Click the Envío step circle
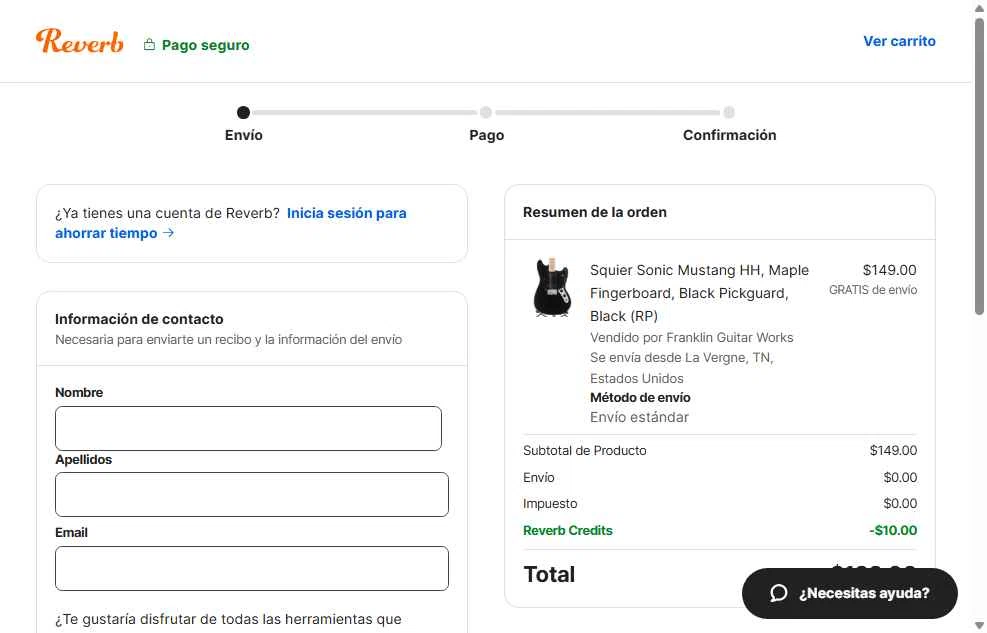The image size is (987, 633). pyautogui.click(x=243, y=113)
